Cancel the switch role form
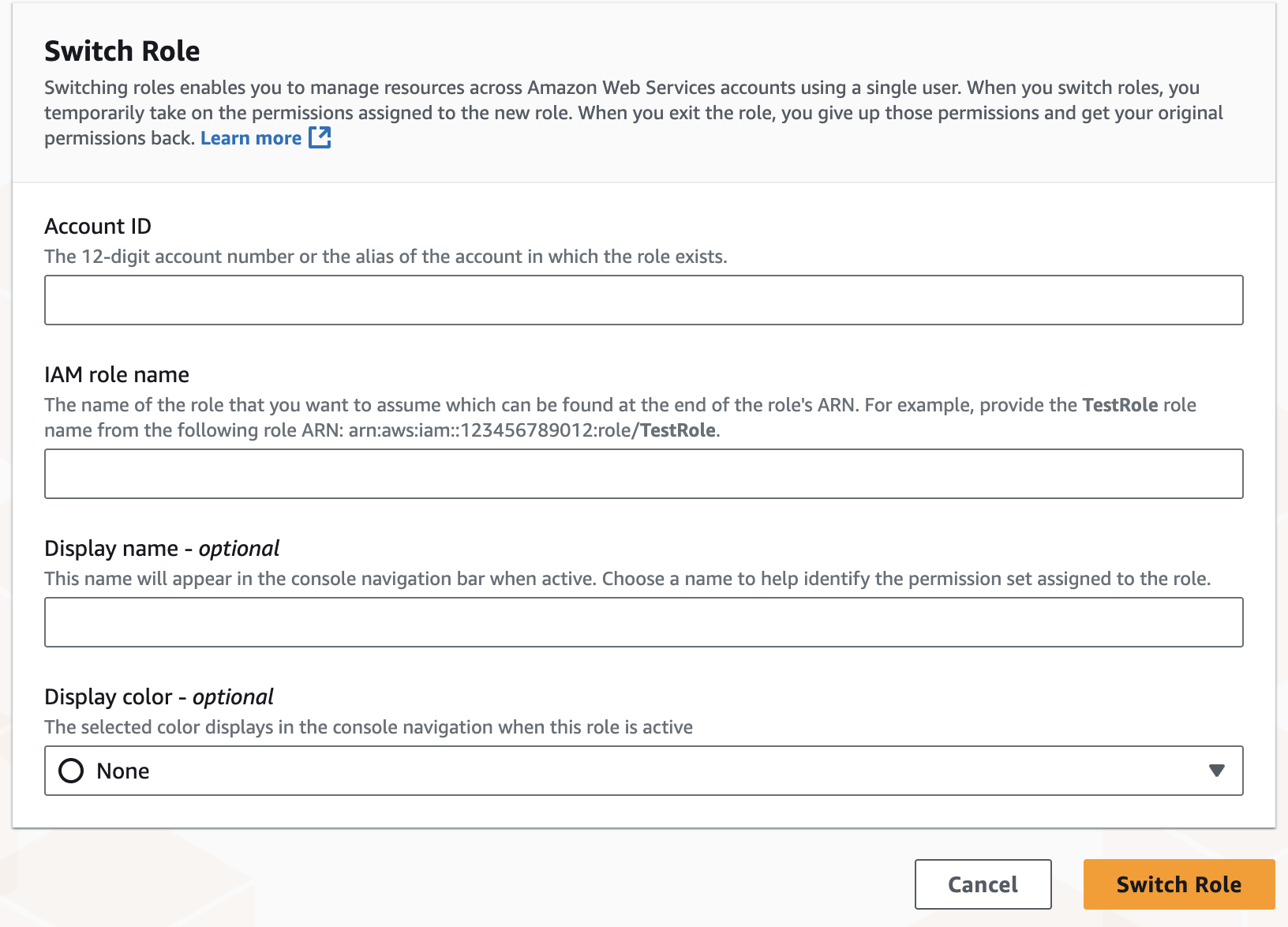This screenshot has height=927, width=1288. [x=983, y=884]
